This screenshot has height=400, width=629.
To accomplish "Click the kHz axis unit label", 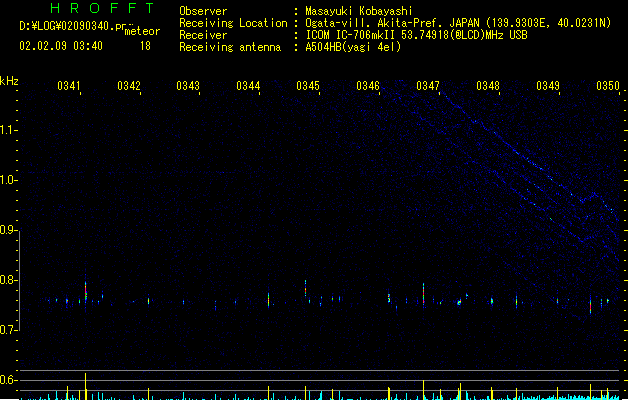I will [9, 81].
